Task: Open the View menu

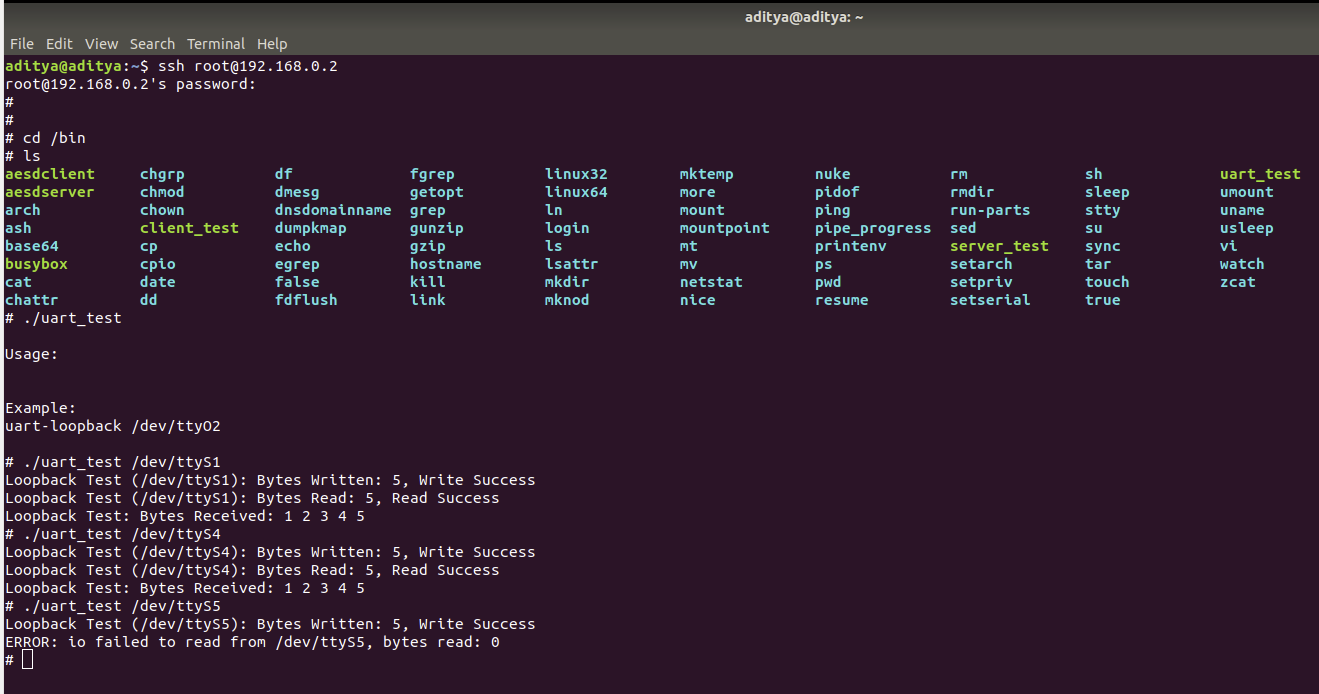Action: pyautogui.click(x=100, y=43)
